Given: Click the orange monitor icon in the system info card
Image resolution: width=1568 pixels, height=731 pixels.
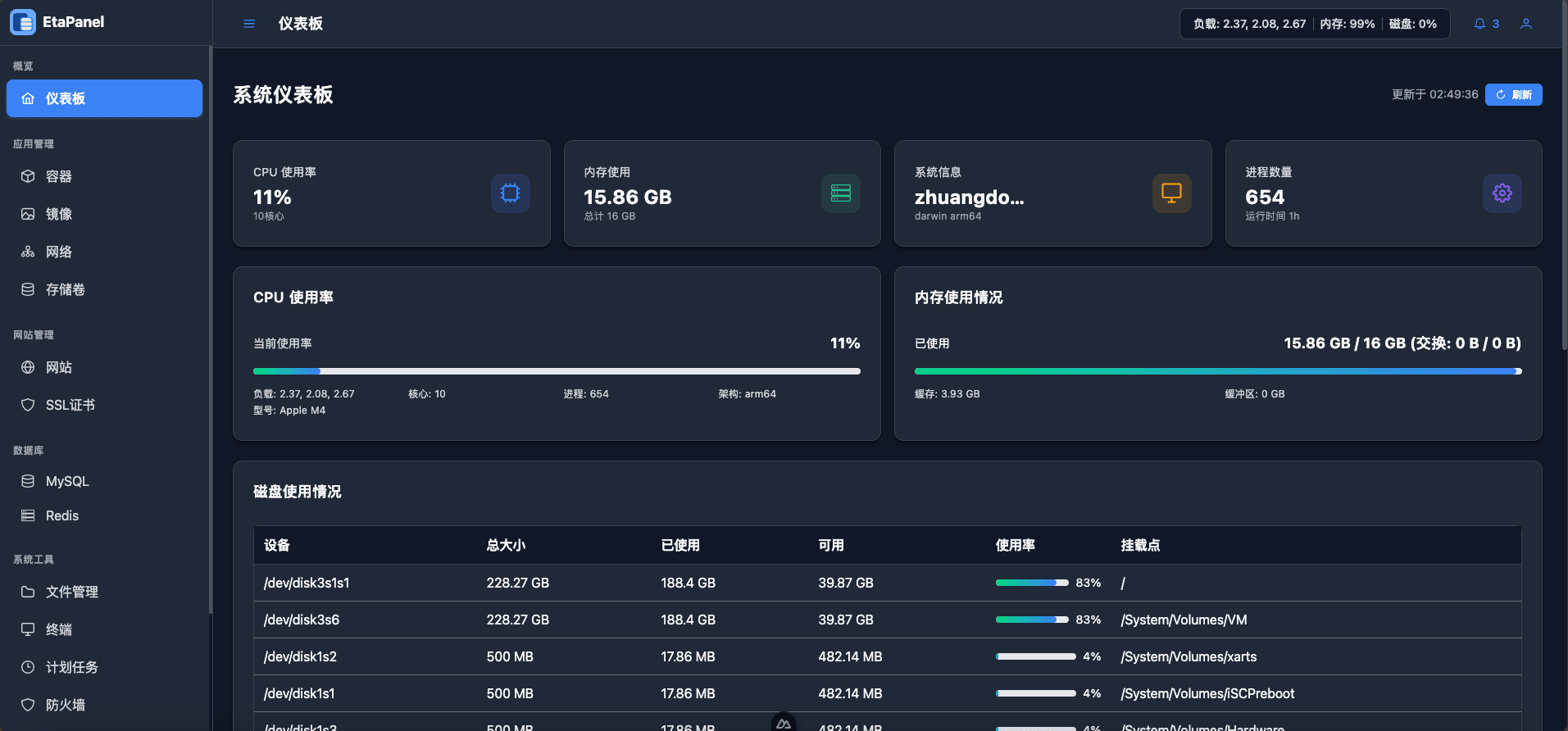Looking at the screenshot, I should [x=1172, y=193].
